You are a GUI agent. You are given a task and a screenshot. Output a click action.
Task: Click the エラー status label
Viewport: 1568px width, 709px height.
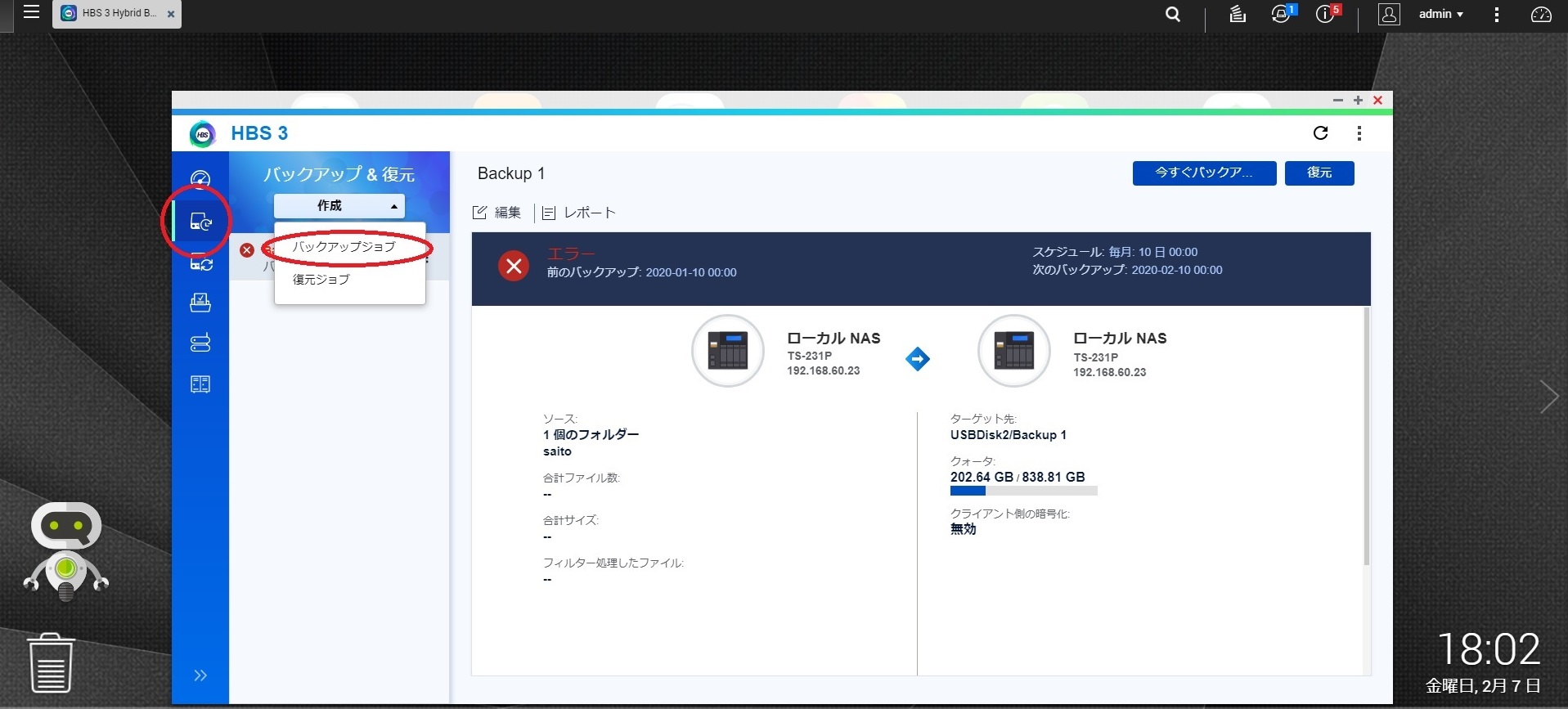pyautogui.click(x=571, y=254)
